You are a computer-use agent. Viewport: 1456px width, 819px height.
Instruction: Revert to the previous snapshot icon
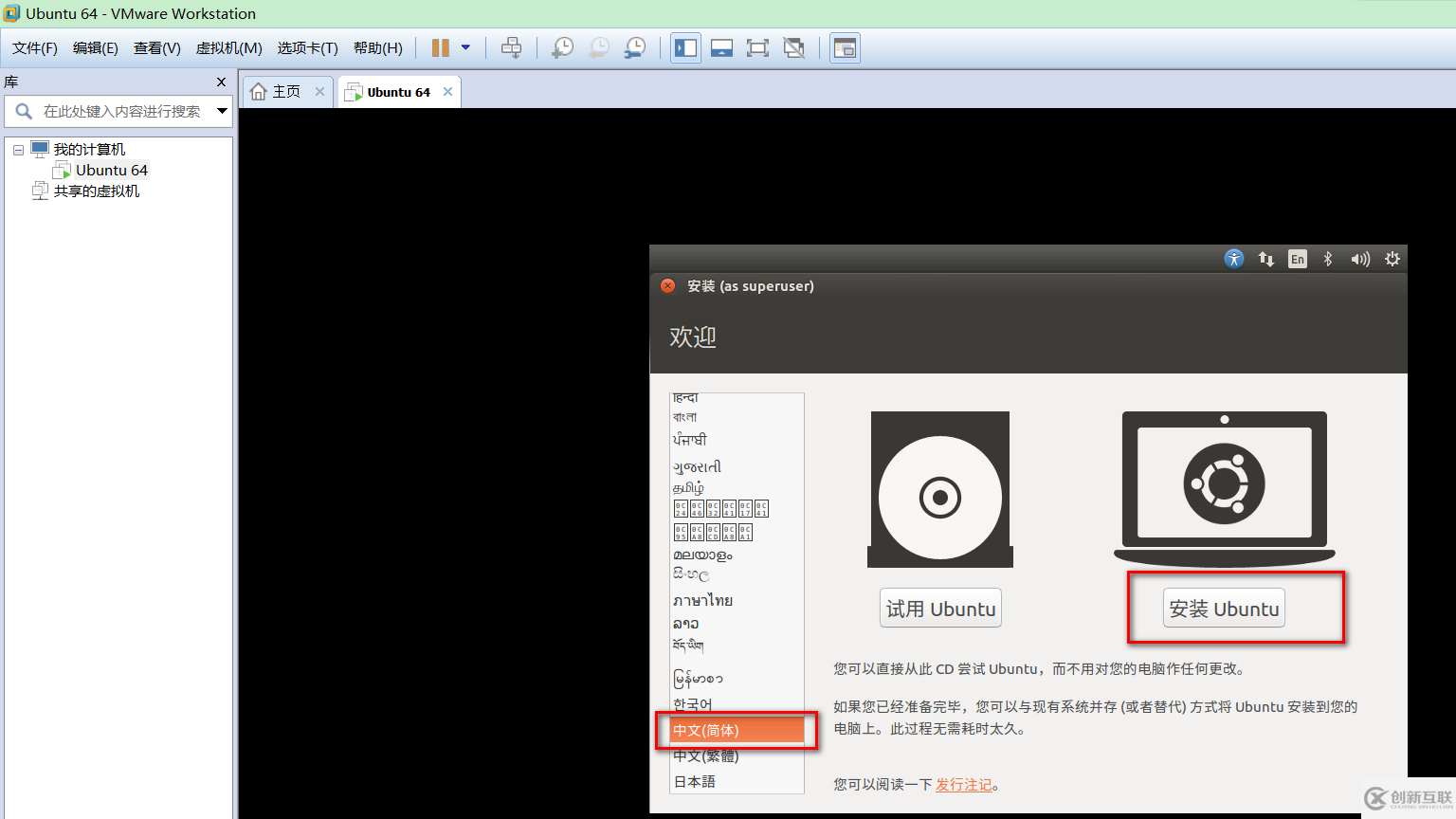click(x=599, y=47)
